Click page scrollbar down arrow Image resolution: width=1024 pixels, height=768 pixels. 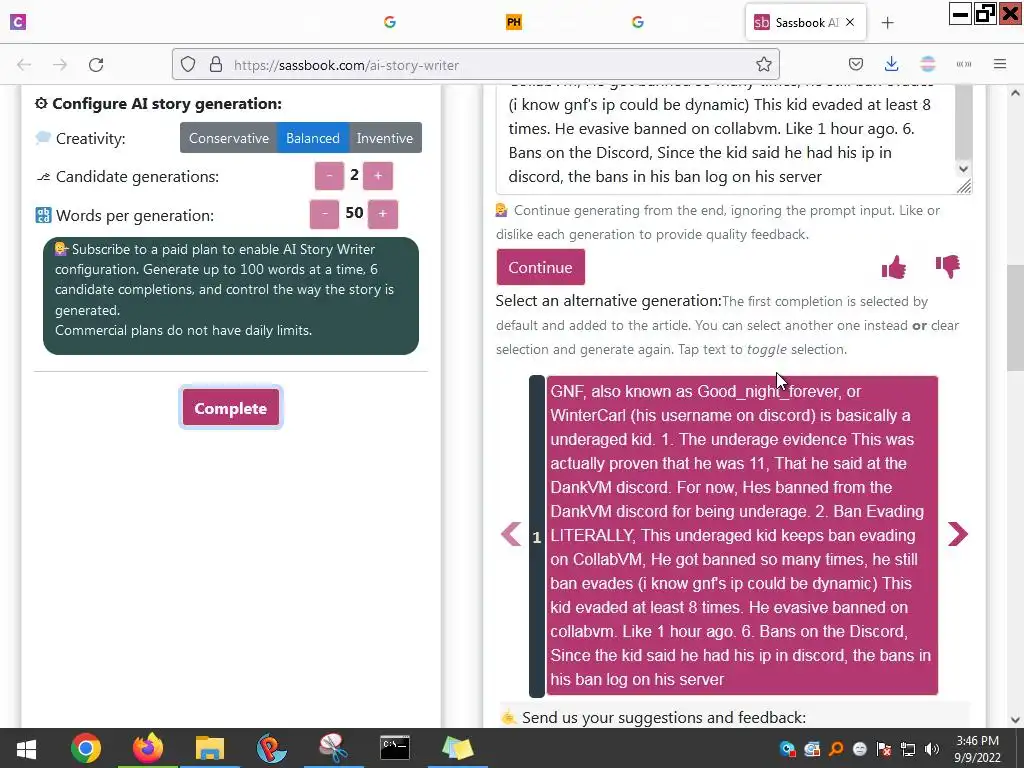[1016, 720]
